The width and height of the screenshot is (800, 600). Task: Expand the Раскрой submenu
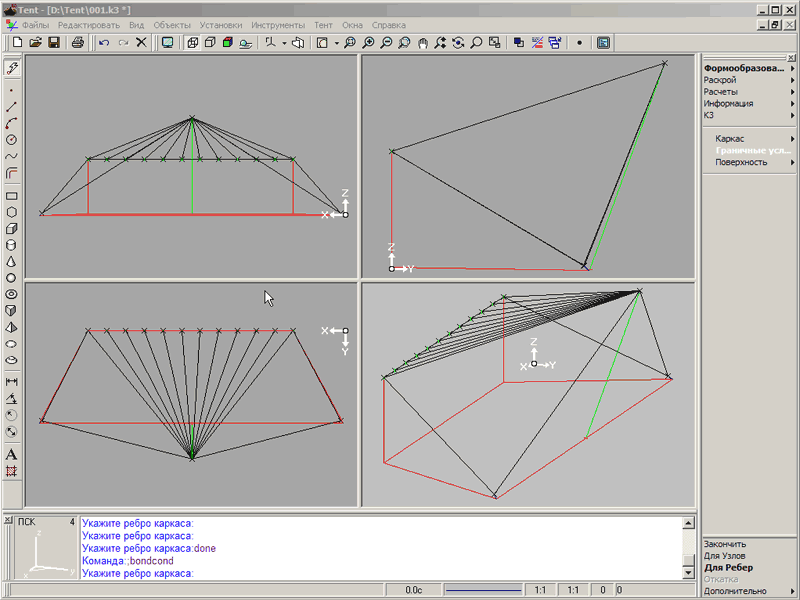coord(749,80)
